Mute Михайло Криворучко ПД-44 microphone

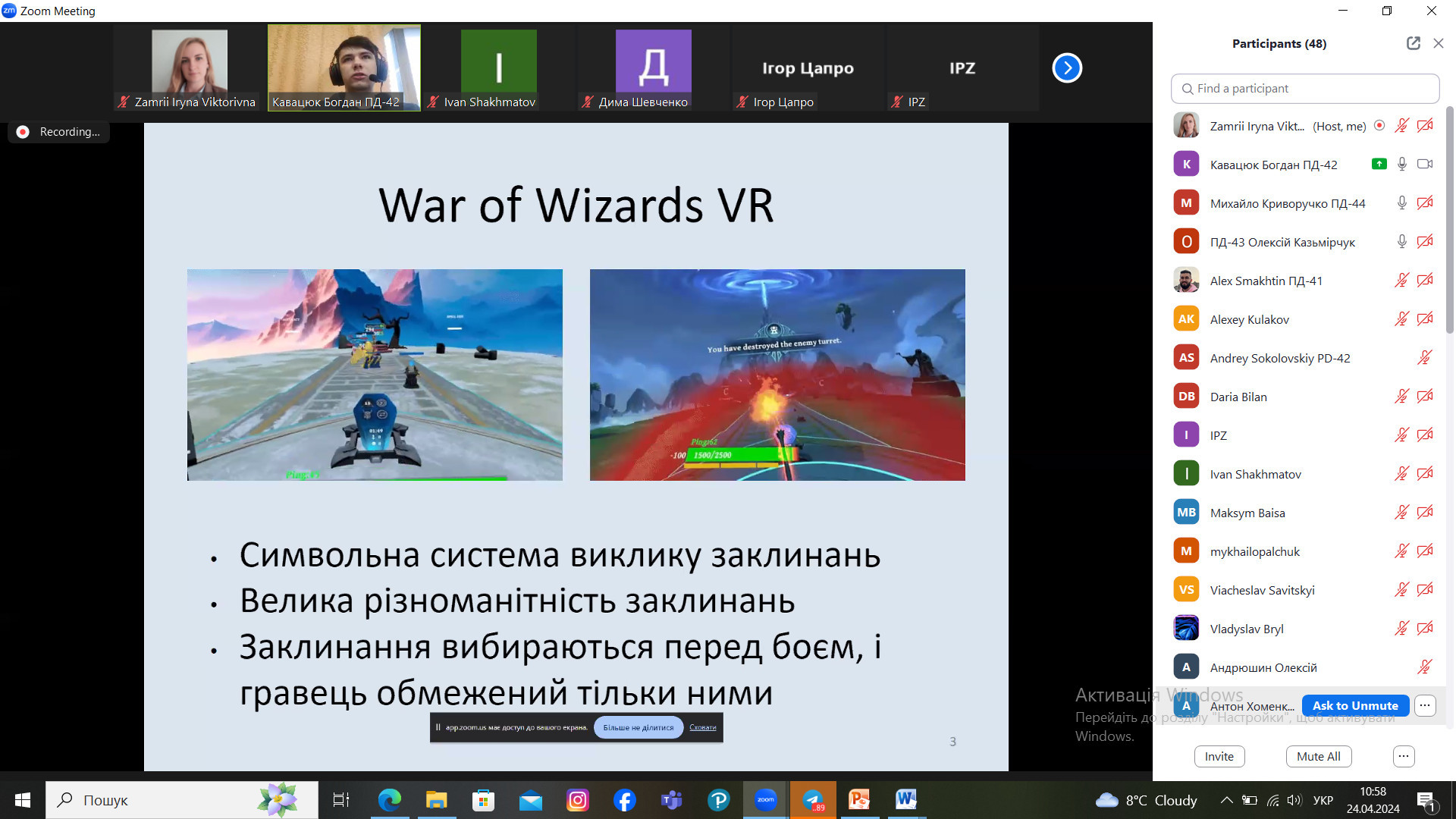(x=1401, y=203)
